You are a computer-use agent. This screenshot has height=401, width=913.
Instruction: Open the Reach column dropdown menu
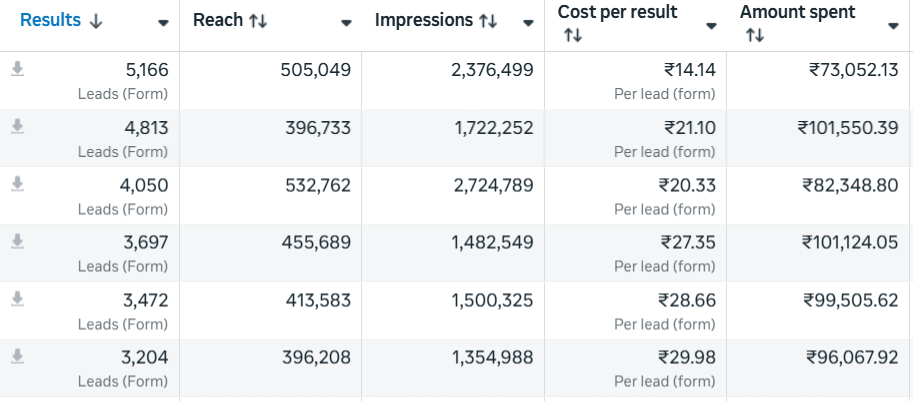pos(346,23)
